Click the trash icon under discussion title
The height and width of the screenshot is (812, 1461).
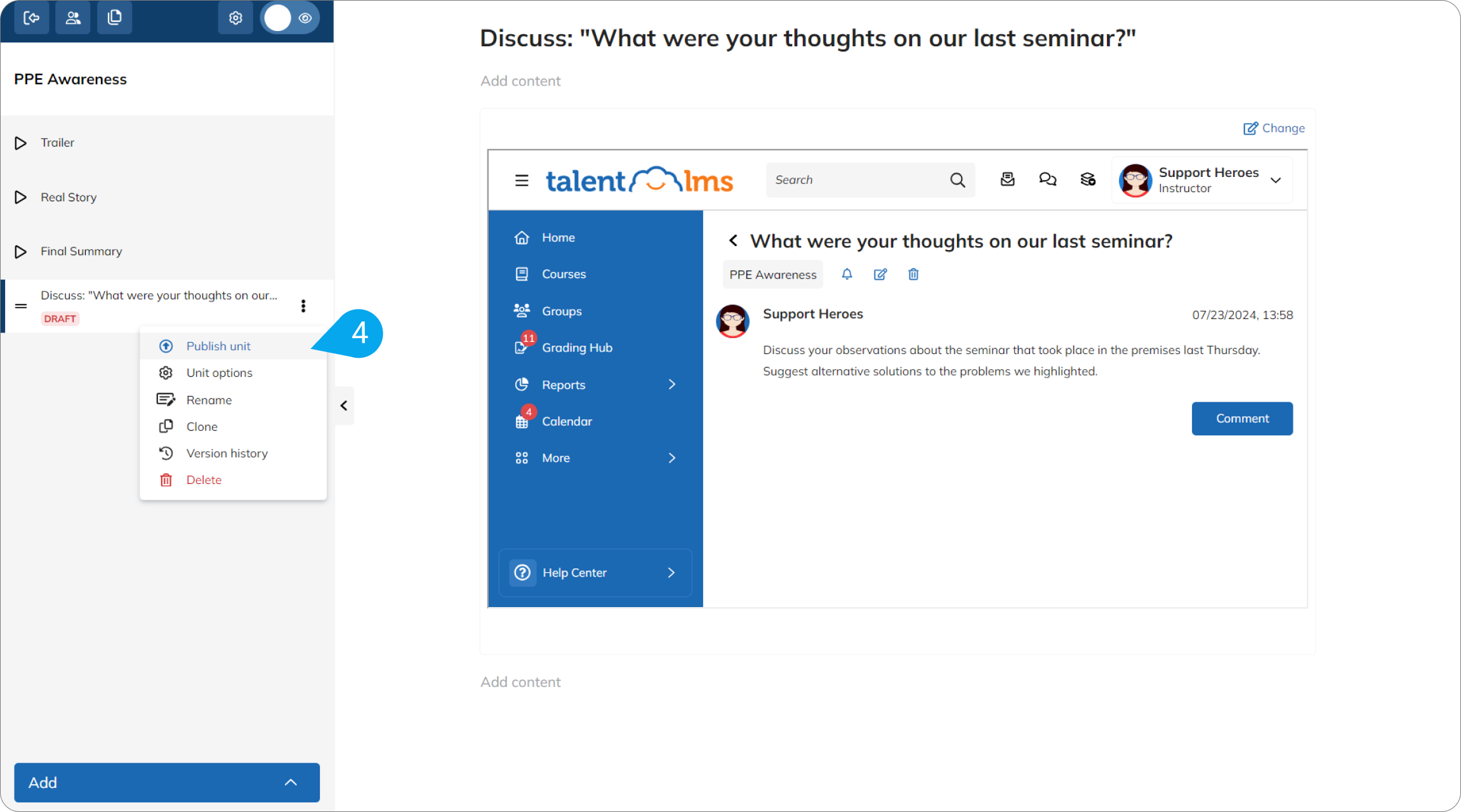tap(913, 274)
